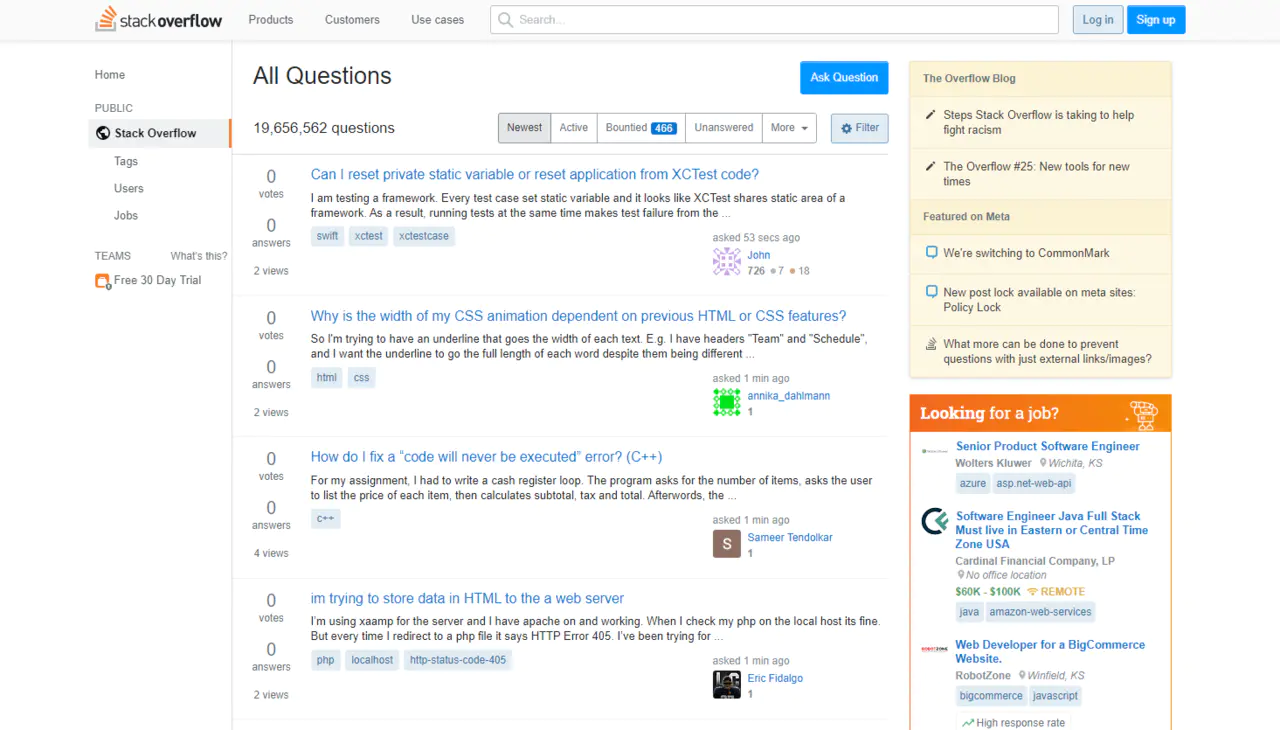The height and width of the screenshot is (730, 1280).
Task: Click Eric Fidalgo's avatar photo
Action: [x=727, y=685]
